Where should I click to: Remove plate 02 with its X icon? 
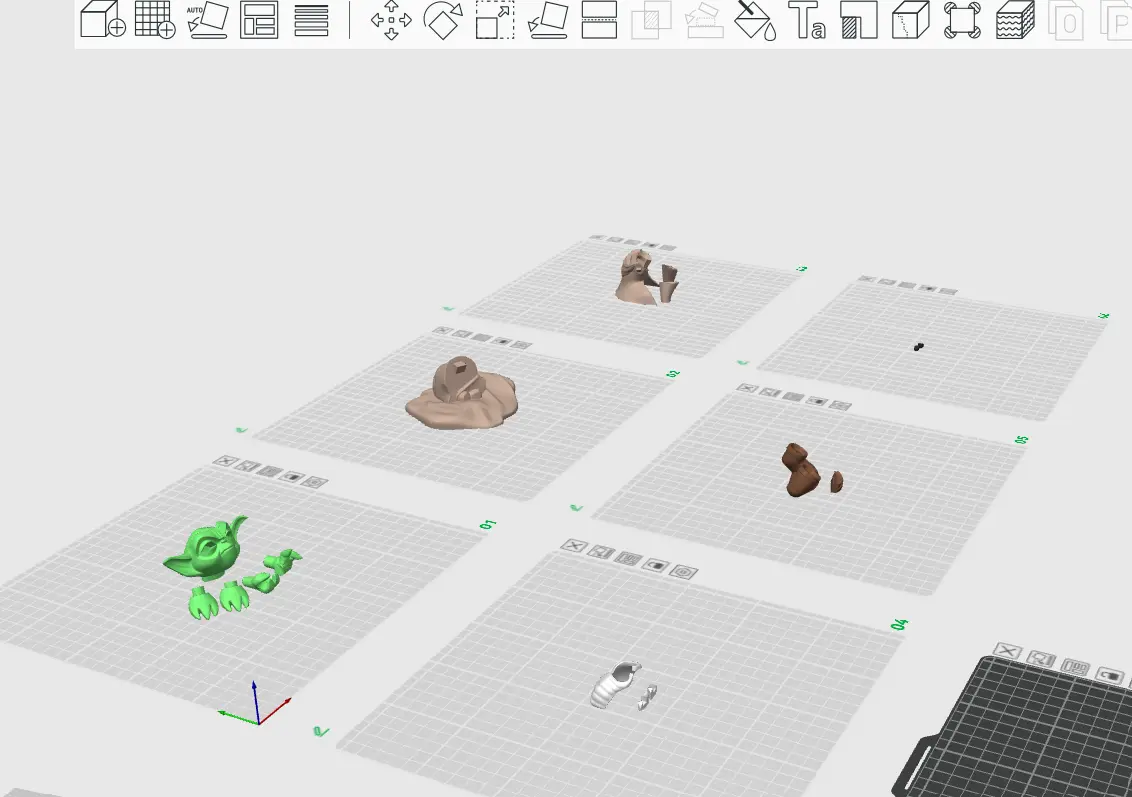point(442,331)
